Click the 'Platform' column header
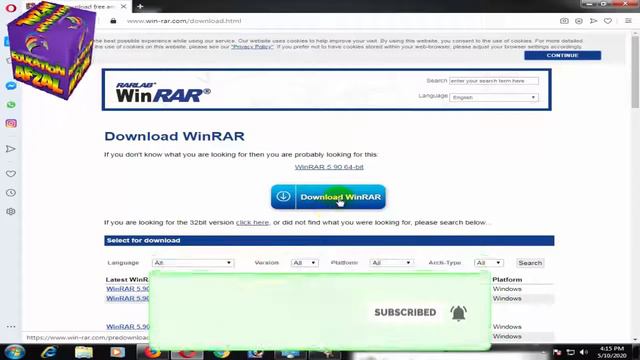The height and width of the screenshot is (360, 640). 507,280
